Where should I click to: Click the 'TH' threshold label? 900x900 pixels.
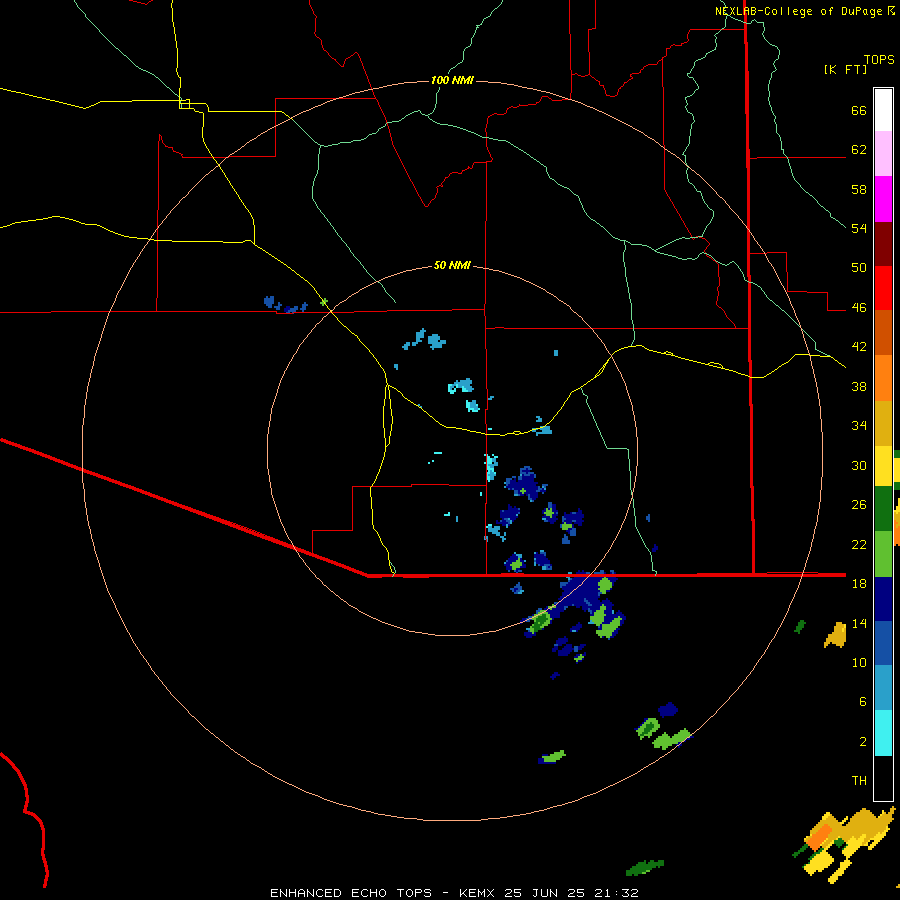pyautogui.click(x=859, y=781)
